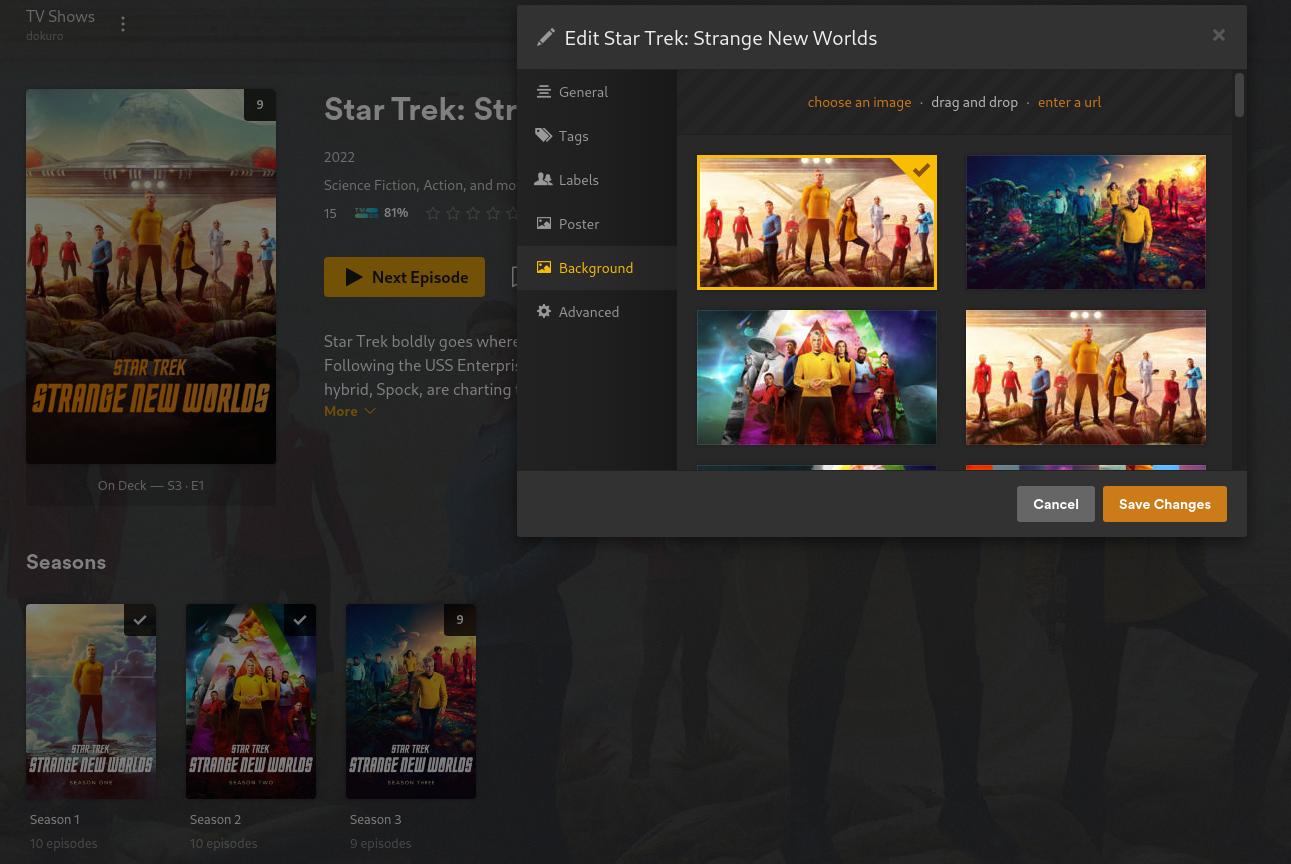Rate the show one star
Screen dimensions: 1291x864
433,213
